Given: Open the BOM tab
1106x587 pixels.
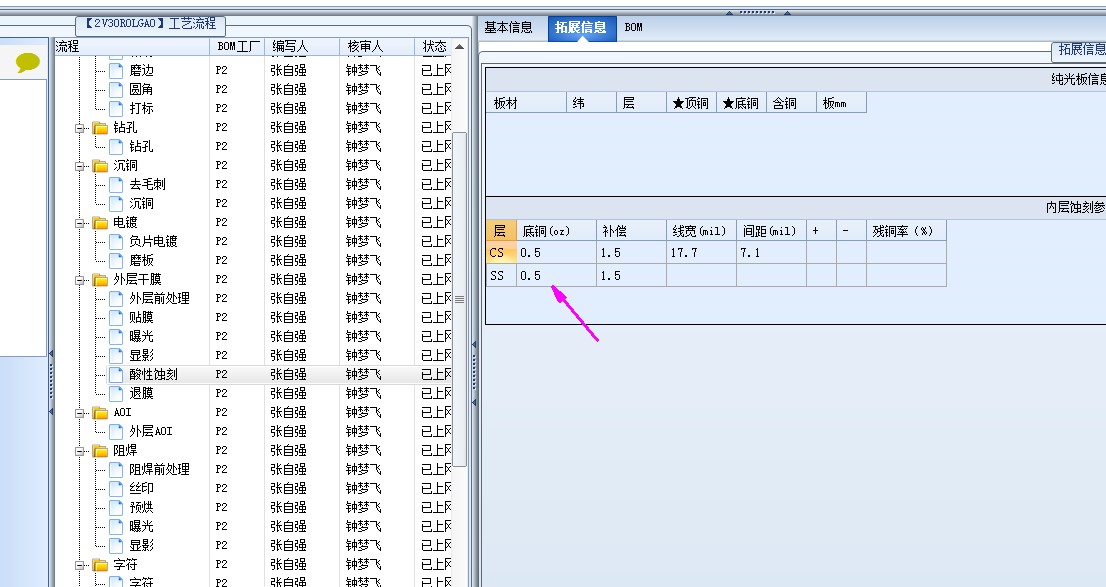Looking at the screenshot, I should point(633,28).
